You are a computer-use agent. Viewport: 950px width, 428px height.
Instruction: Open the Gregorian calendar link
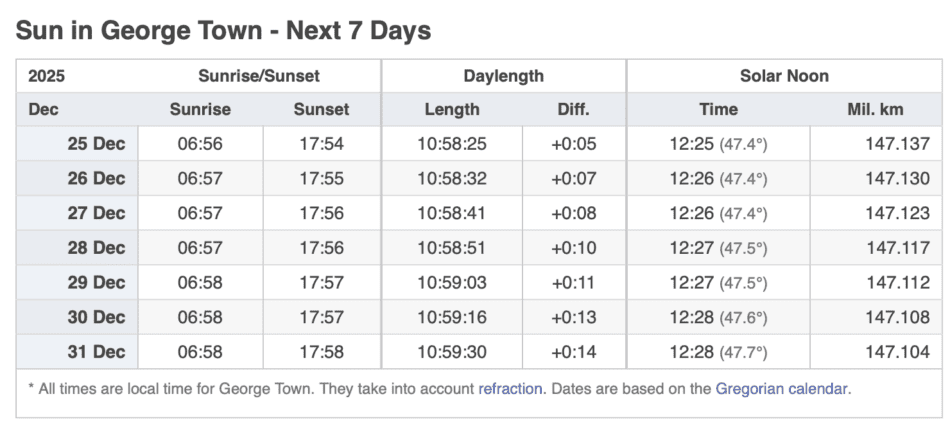[x=782, y=388]
